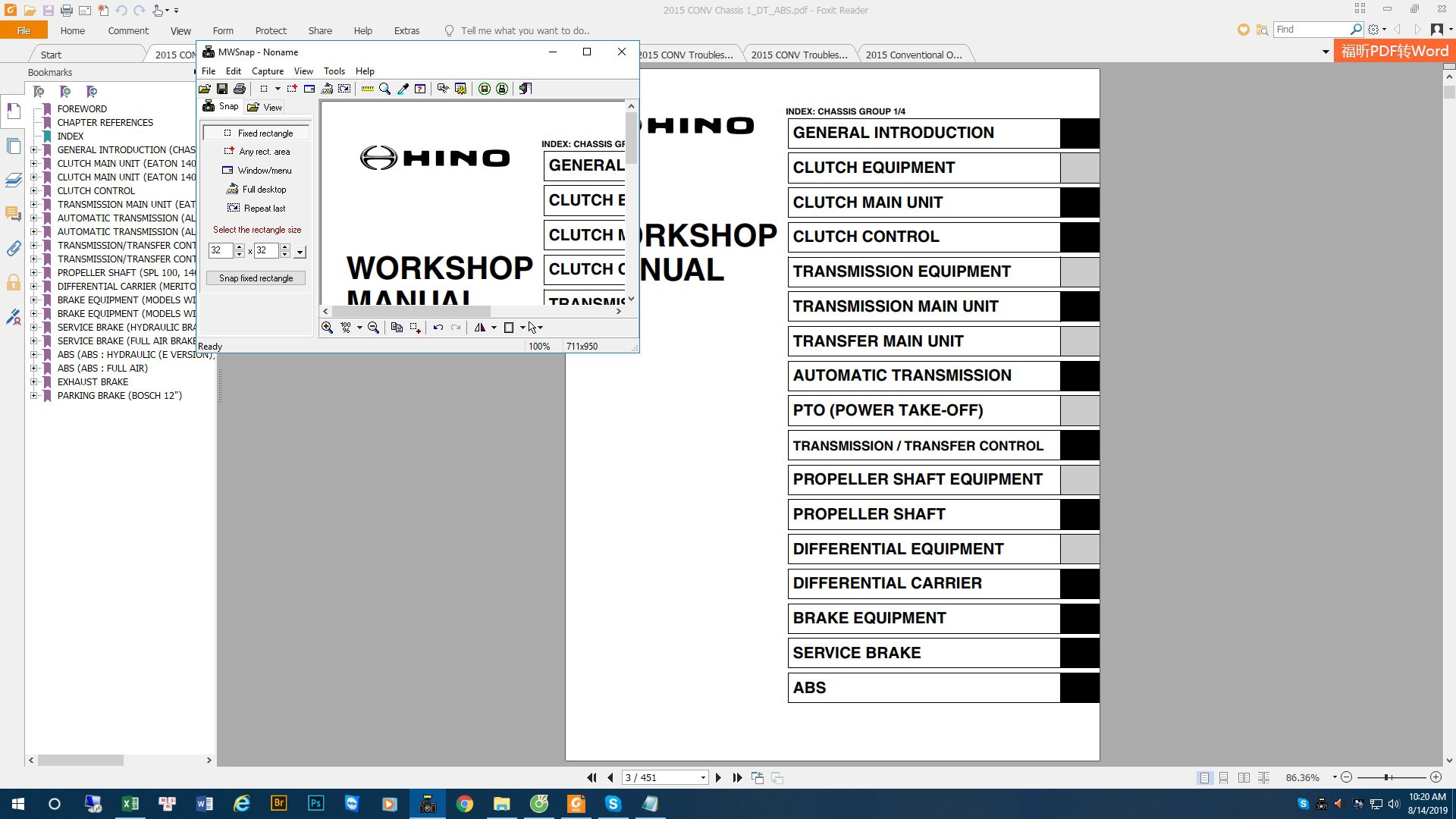The height and width of the screenshot is (819, 1456).
Task: Select Fixed rectangle snap mode
Action: coord(257,133)
